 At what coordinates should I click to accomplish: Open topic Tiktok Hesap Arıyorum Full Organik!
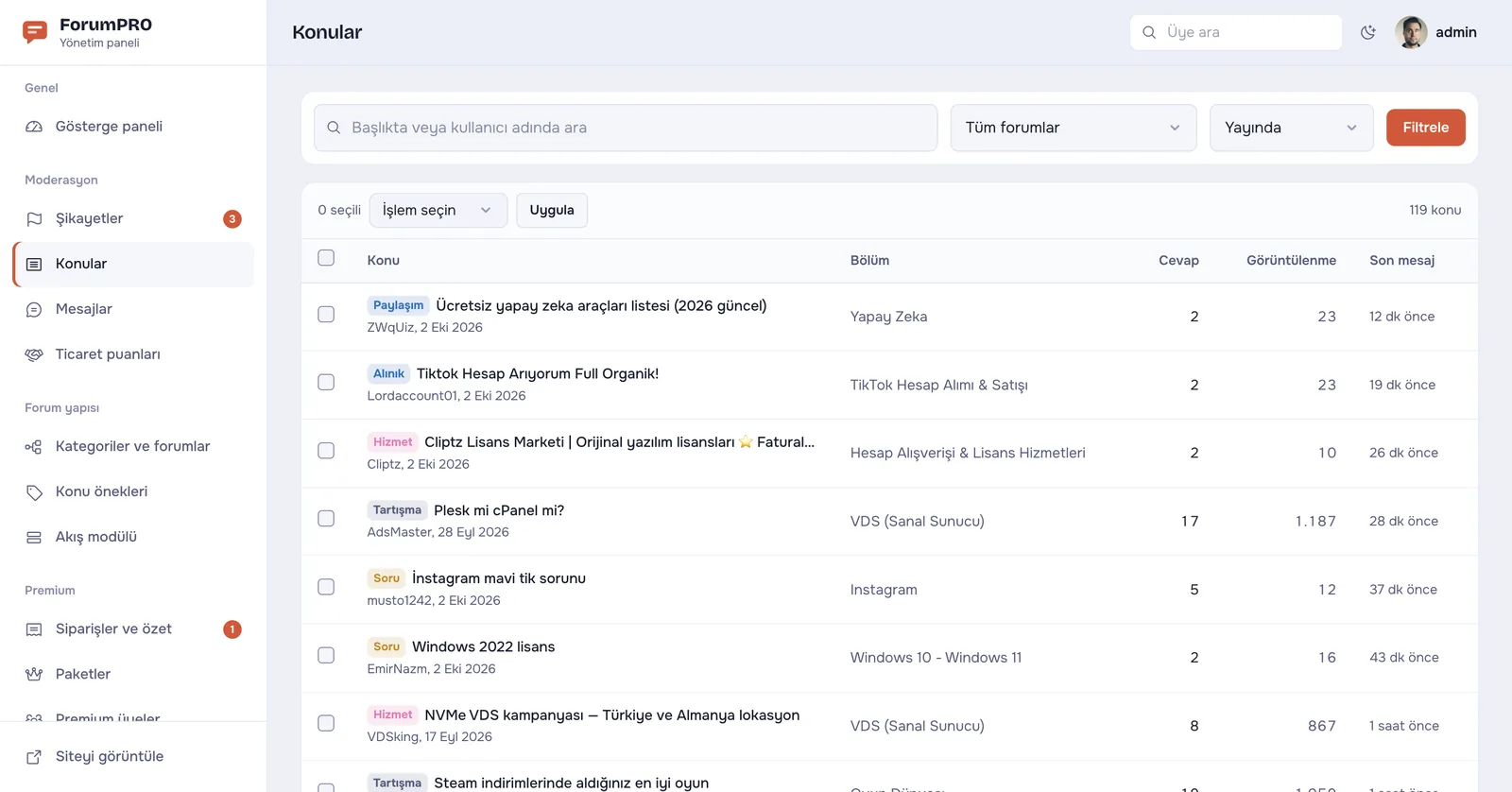coord(538,374)
